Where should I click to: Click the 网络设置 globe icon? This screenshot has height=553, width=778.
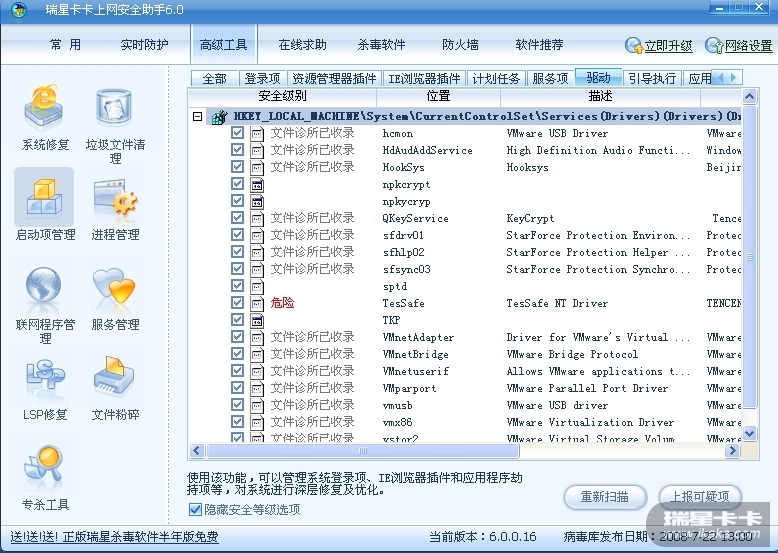[713, 46]
